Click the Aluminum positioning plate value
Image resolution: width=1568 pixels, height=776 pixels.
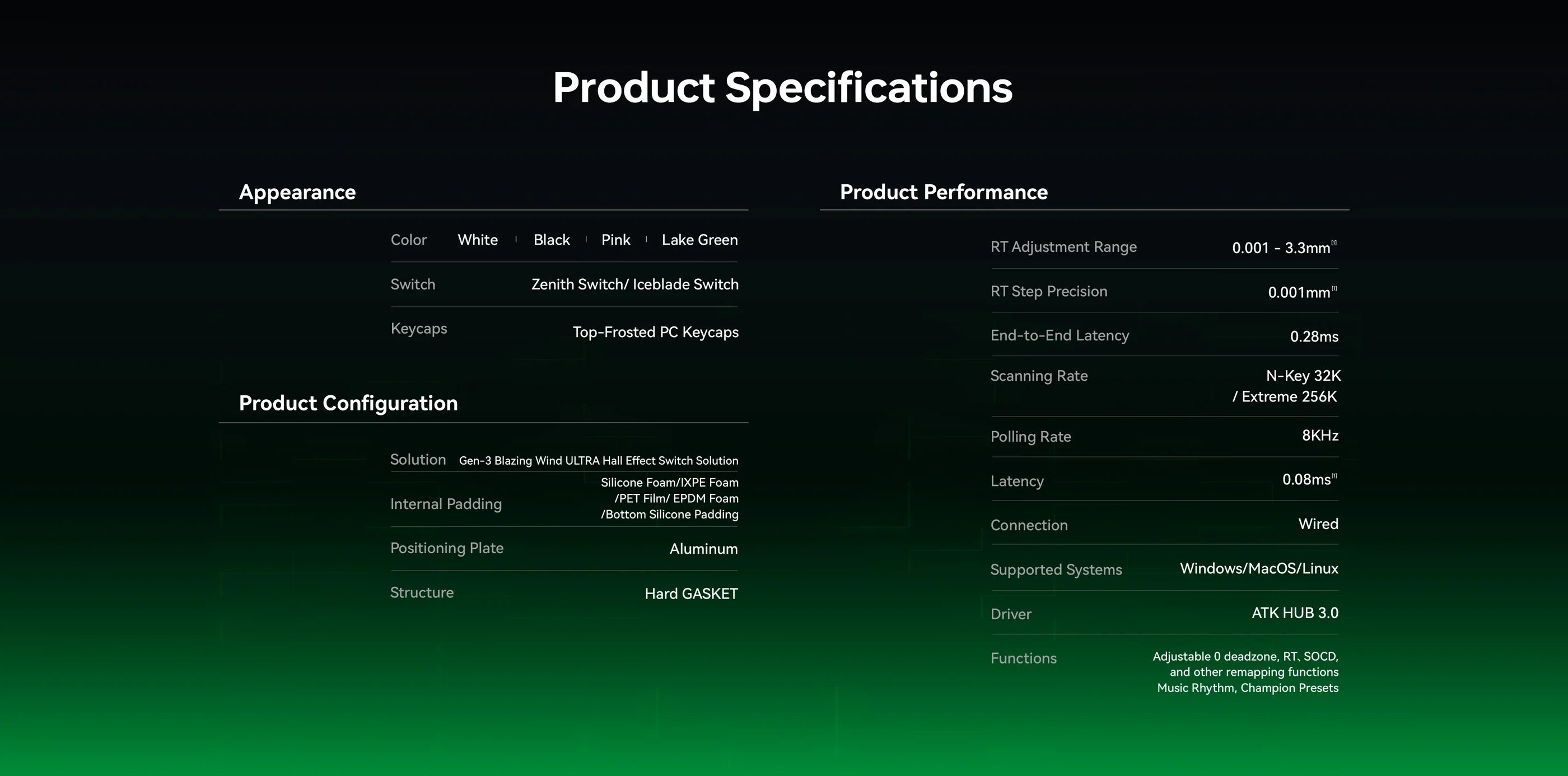pyautogui.click(x=703, y=549)
